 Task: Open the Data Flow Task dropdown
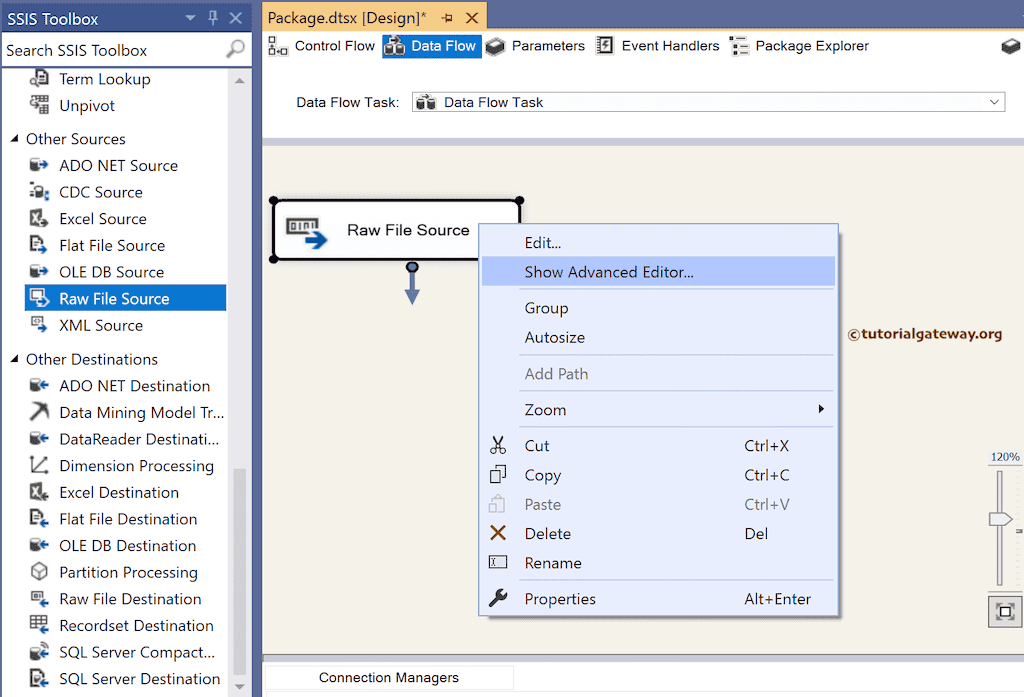(993, 101)
